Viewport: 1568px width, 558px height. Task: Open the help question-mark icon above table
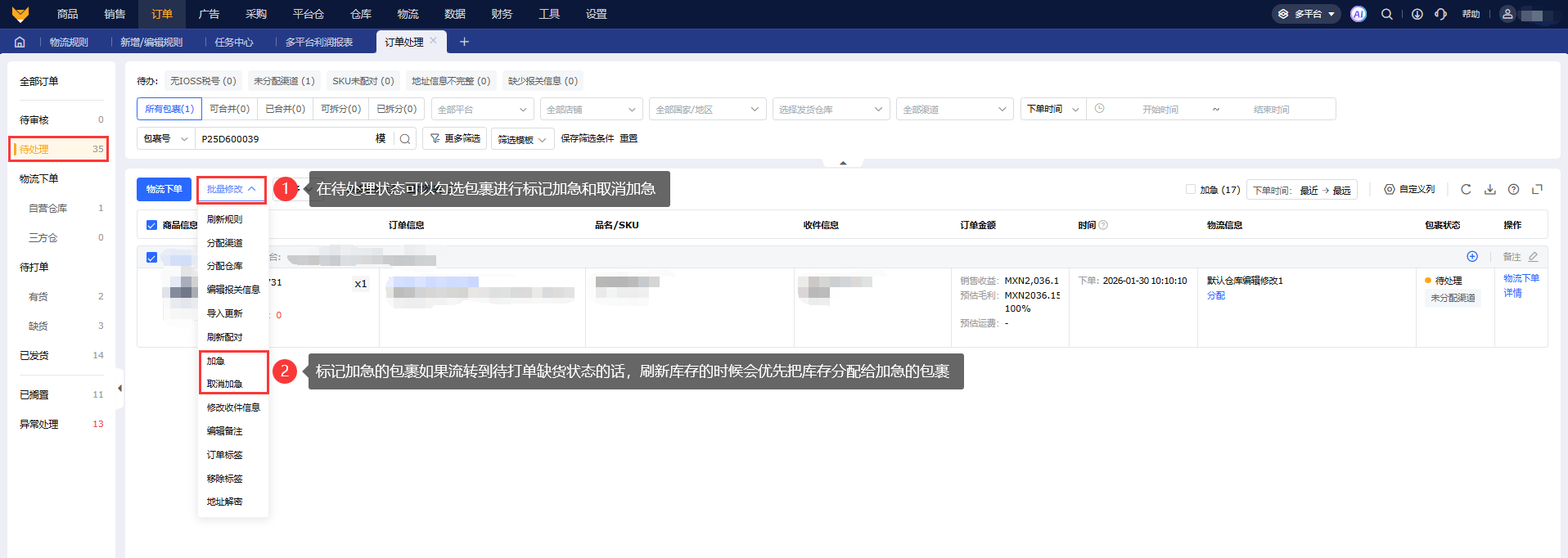(1514, 189)
